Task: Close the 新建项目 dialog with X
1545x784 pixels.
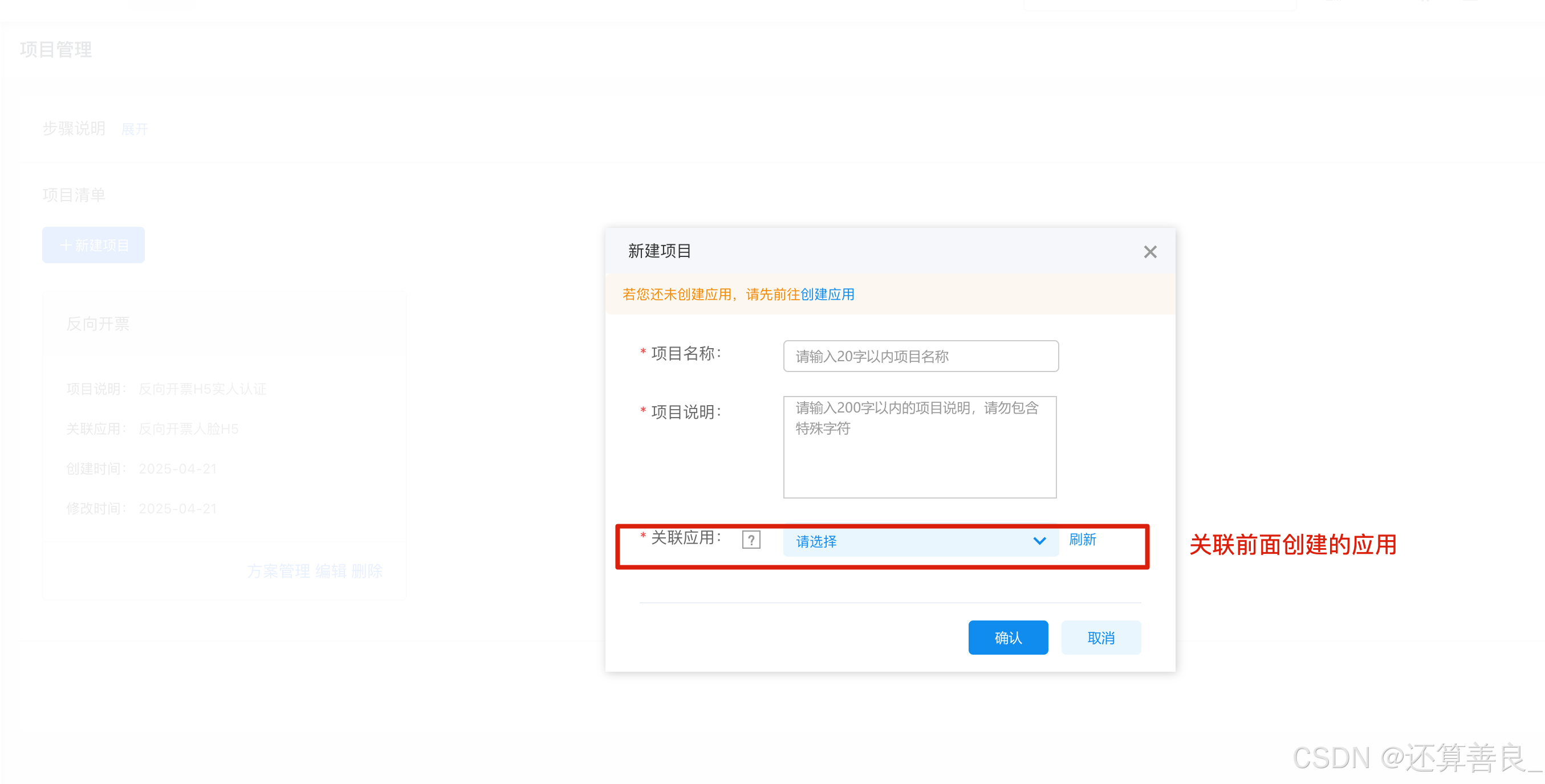Action: point(1149,252)
